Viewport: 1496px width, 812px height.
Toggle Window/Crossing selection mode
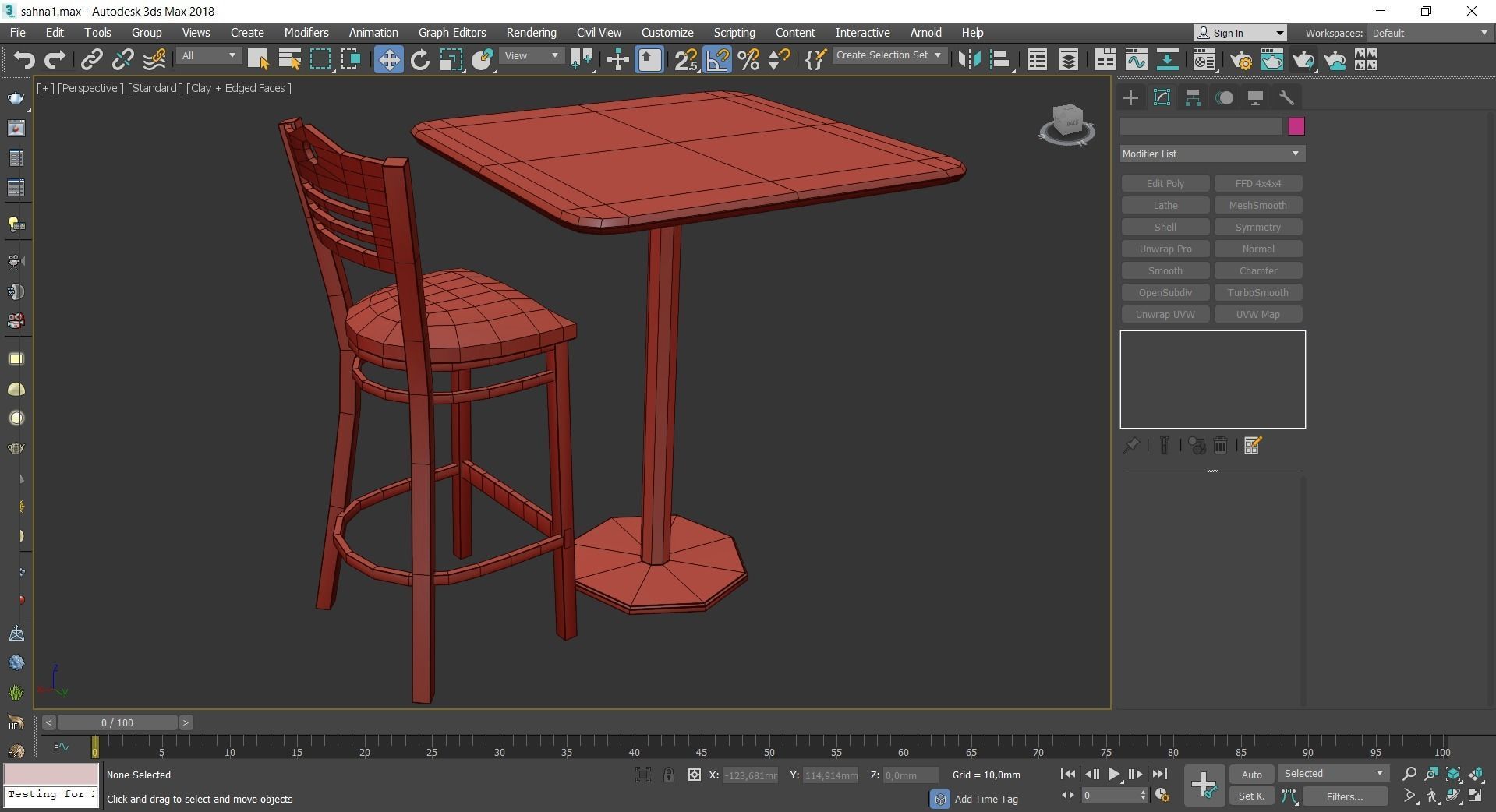click(351, 60)
